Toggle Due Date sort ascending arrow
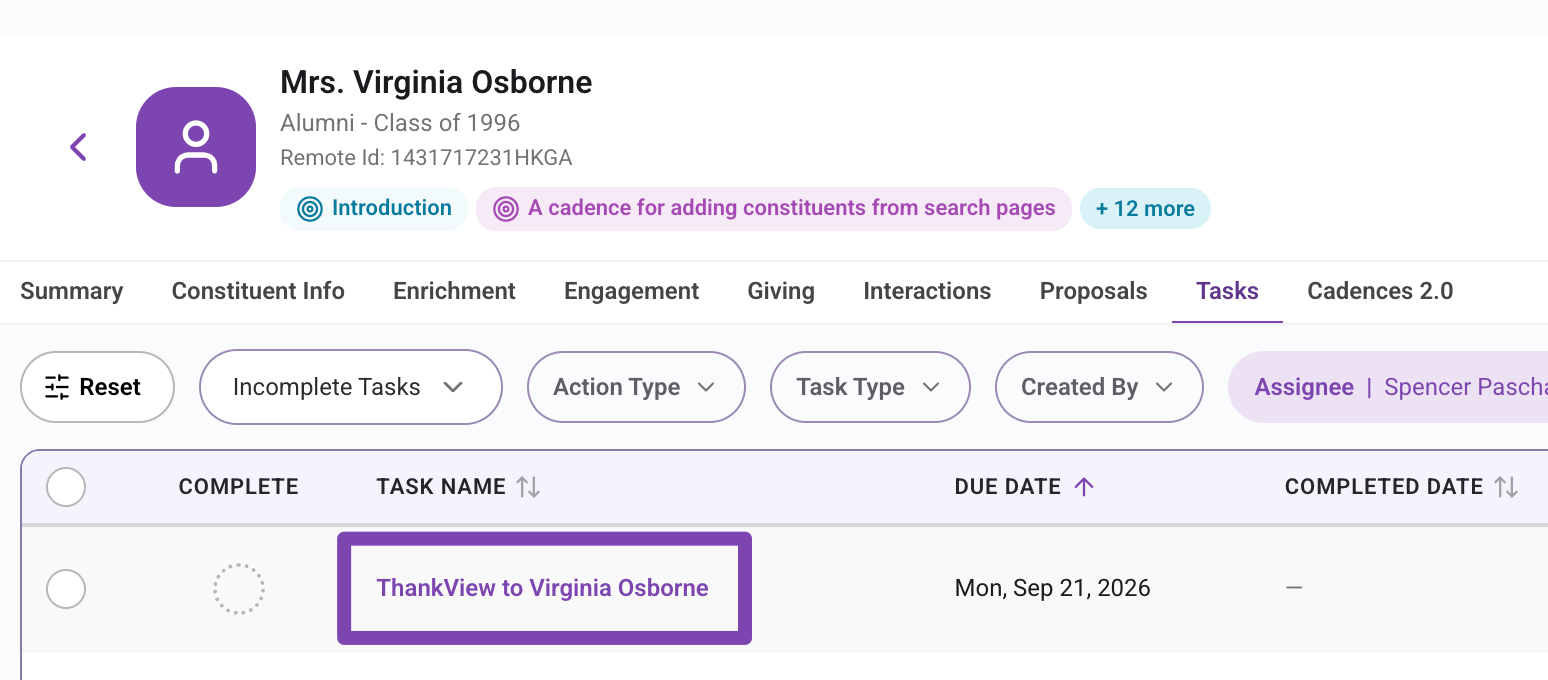Screen dimensions: 1548x680 pos(1084,487)
